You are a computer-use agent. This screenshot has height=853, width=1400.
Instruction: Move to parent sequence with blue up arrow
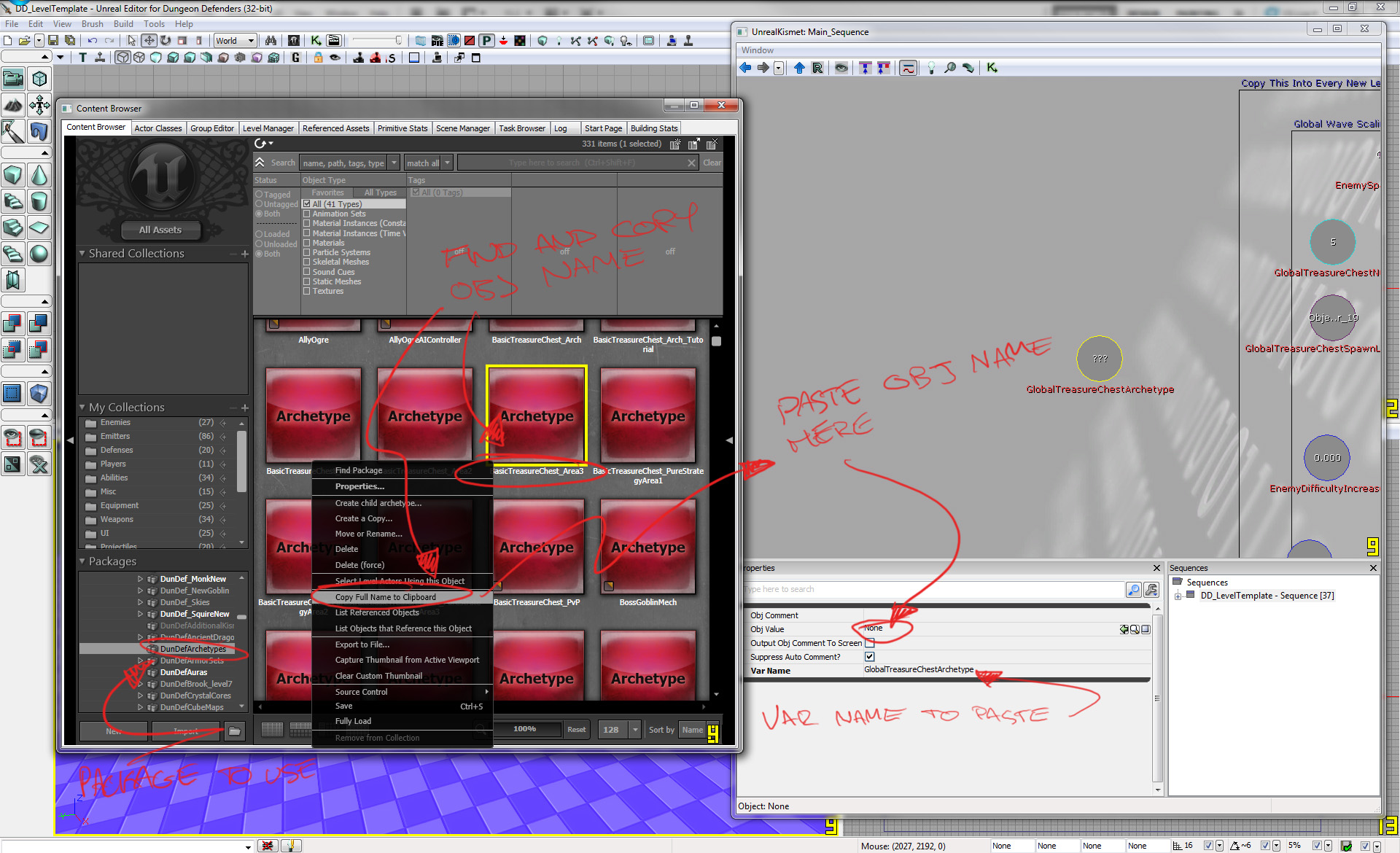pyautogui.click(x=799, y=68)
